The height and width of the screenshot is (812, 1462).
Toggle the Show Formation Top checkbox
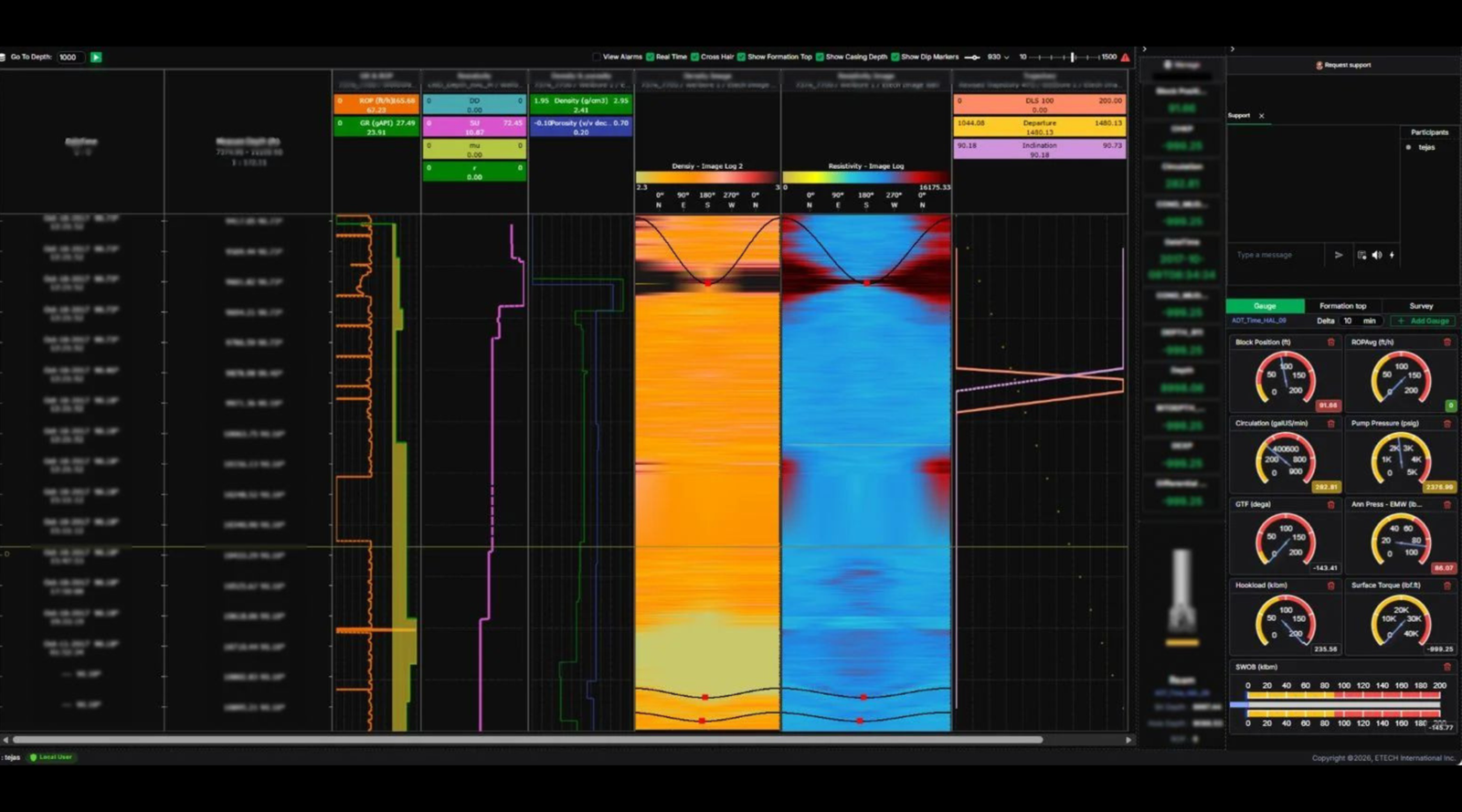pyautogui.click(x=742, y=57)
